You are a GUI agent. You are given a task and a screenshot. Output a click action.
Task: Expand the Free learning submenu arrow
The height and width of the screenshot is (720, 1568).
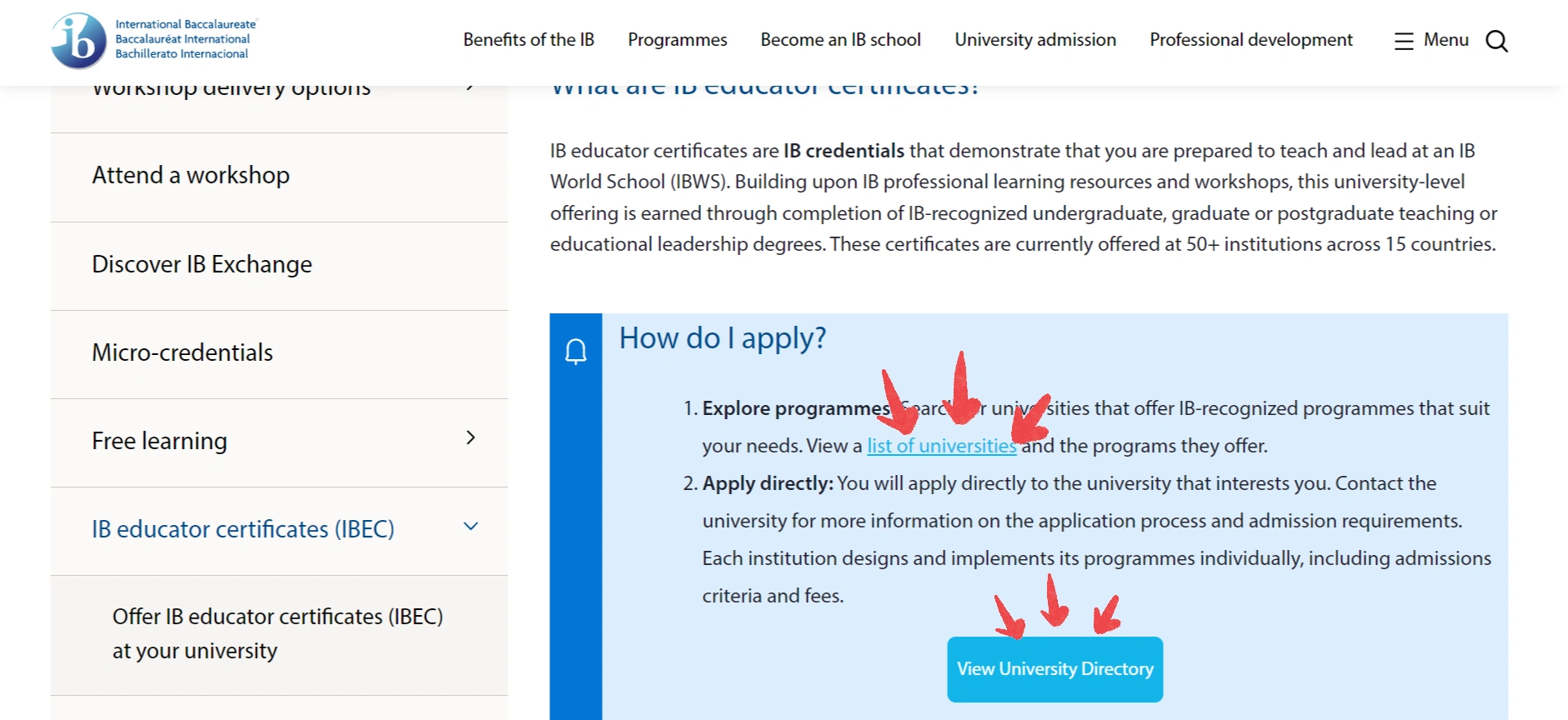pyautogui.click(x=470, y=438)
